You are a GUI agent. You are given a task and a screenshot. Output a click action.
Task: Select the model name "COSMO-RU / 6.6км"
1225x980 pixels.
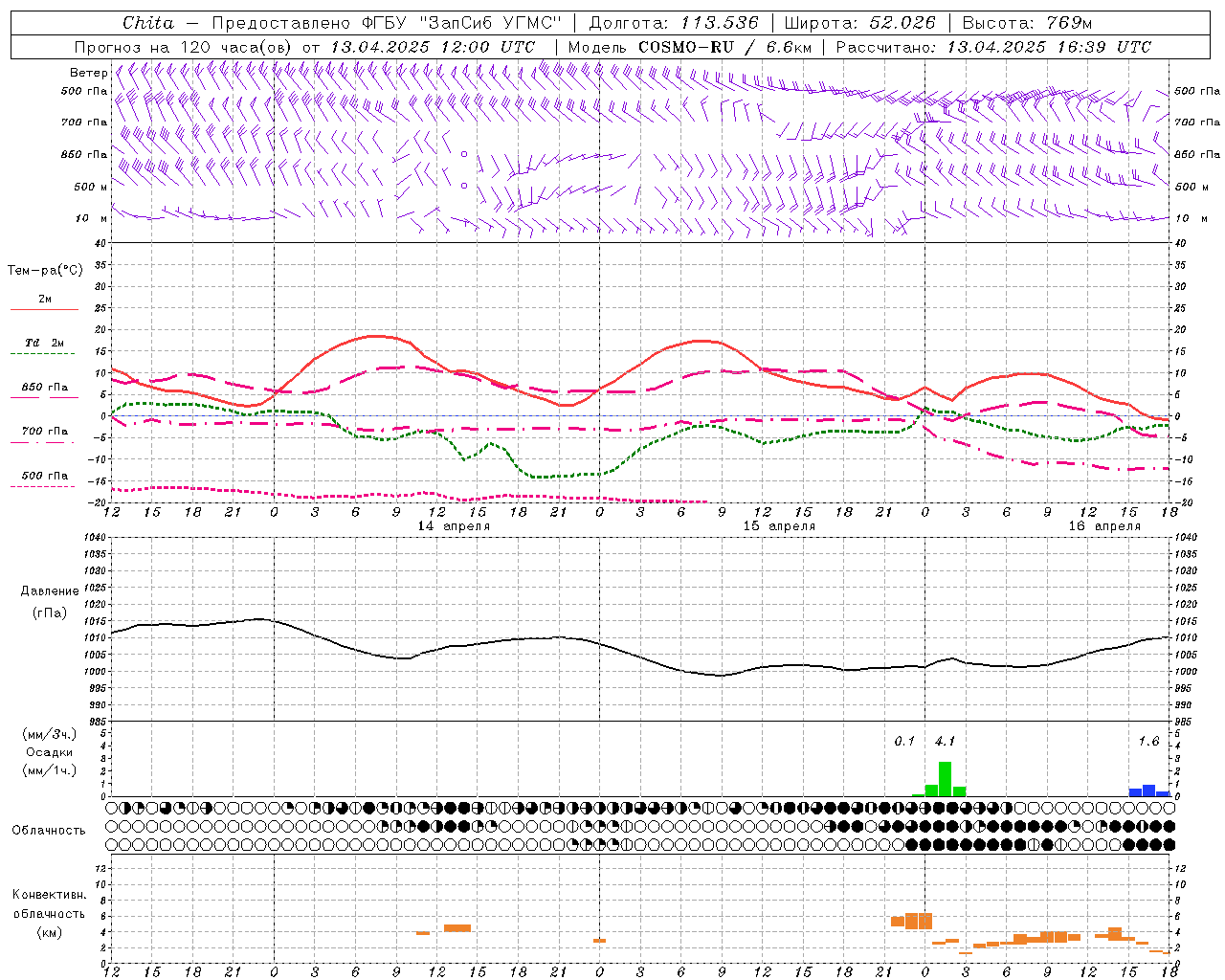click(x=724, y=47)
